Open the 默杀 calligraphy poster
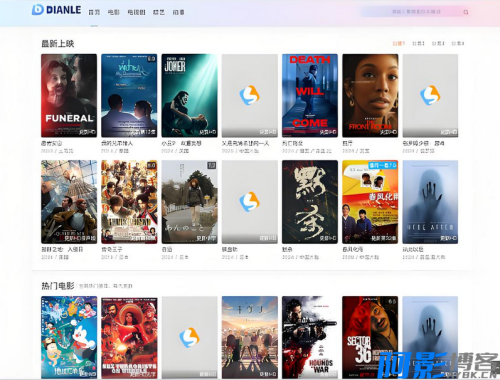This screenshot has width=500, height=380. coord(310,202)
